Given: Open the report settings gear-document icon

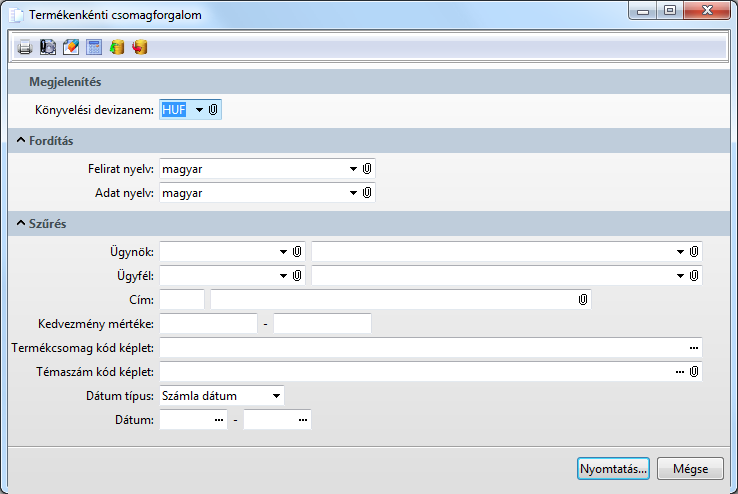Looking at the screenshot, I should [x=48, y=48].
